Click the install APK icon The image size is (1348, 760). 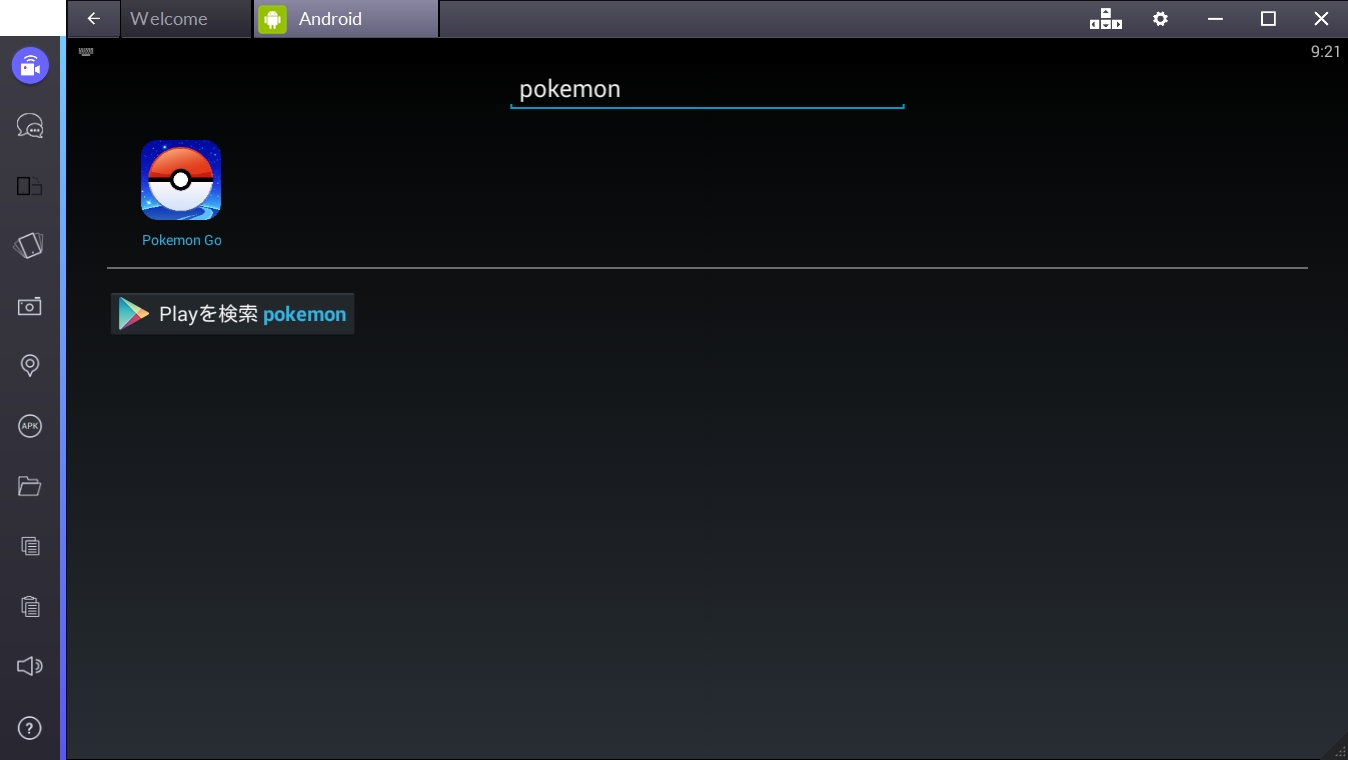click(30, 426)
